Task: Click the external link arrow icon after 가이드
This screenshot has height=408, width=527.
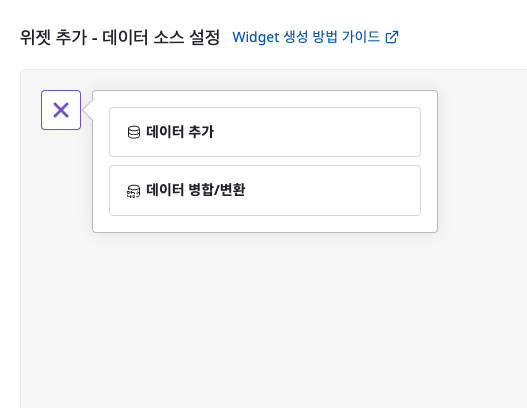Action: pyautogui.click(x=392, y=37)
